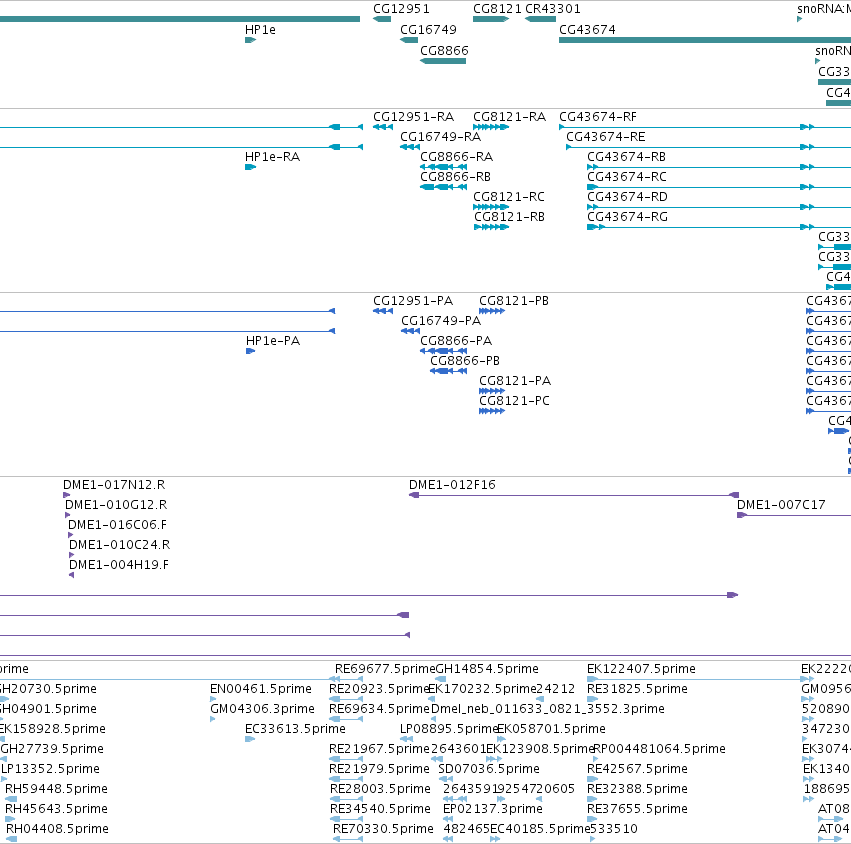Click the RE20923.5prime EST label
Image resolution: width=851 pixels, height=844 pixels.
coord(379,689)
